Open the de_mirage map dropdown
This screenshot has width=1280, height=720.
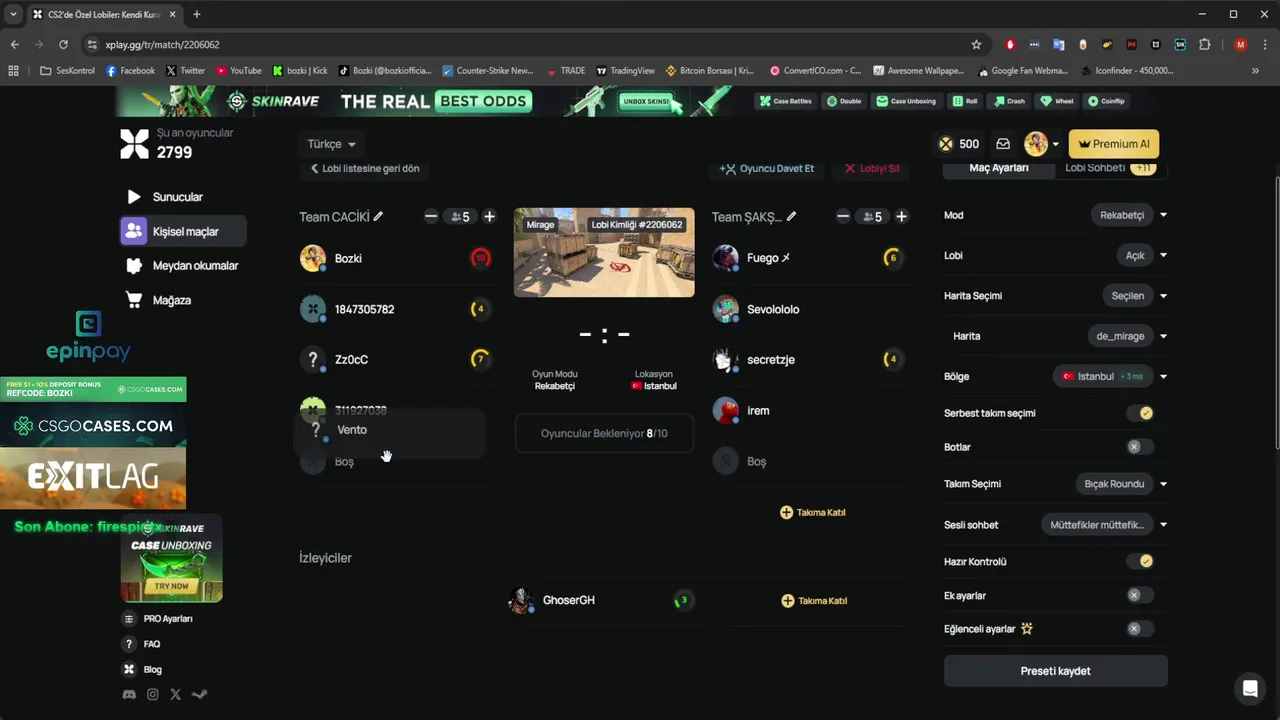(x=1127, y=336)
